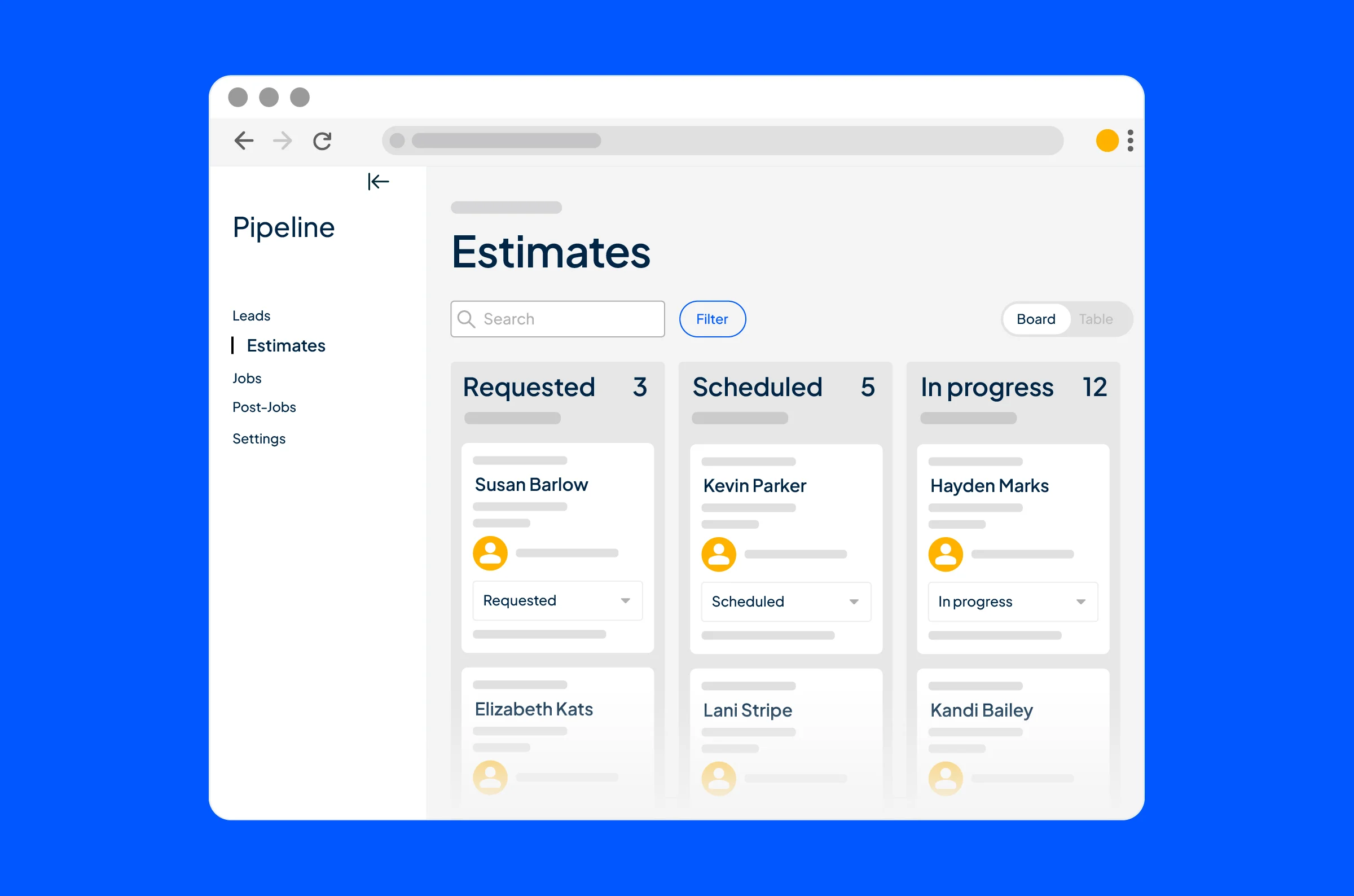Viewport: 1354px width, 896px height.
Task: Open the browser menu with three dots
Action: 1129,140
